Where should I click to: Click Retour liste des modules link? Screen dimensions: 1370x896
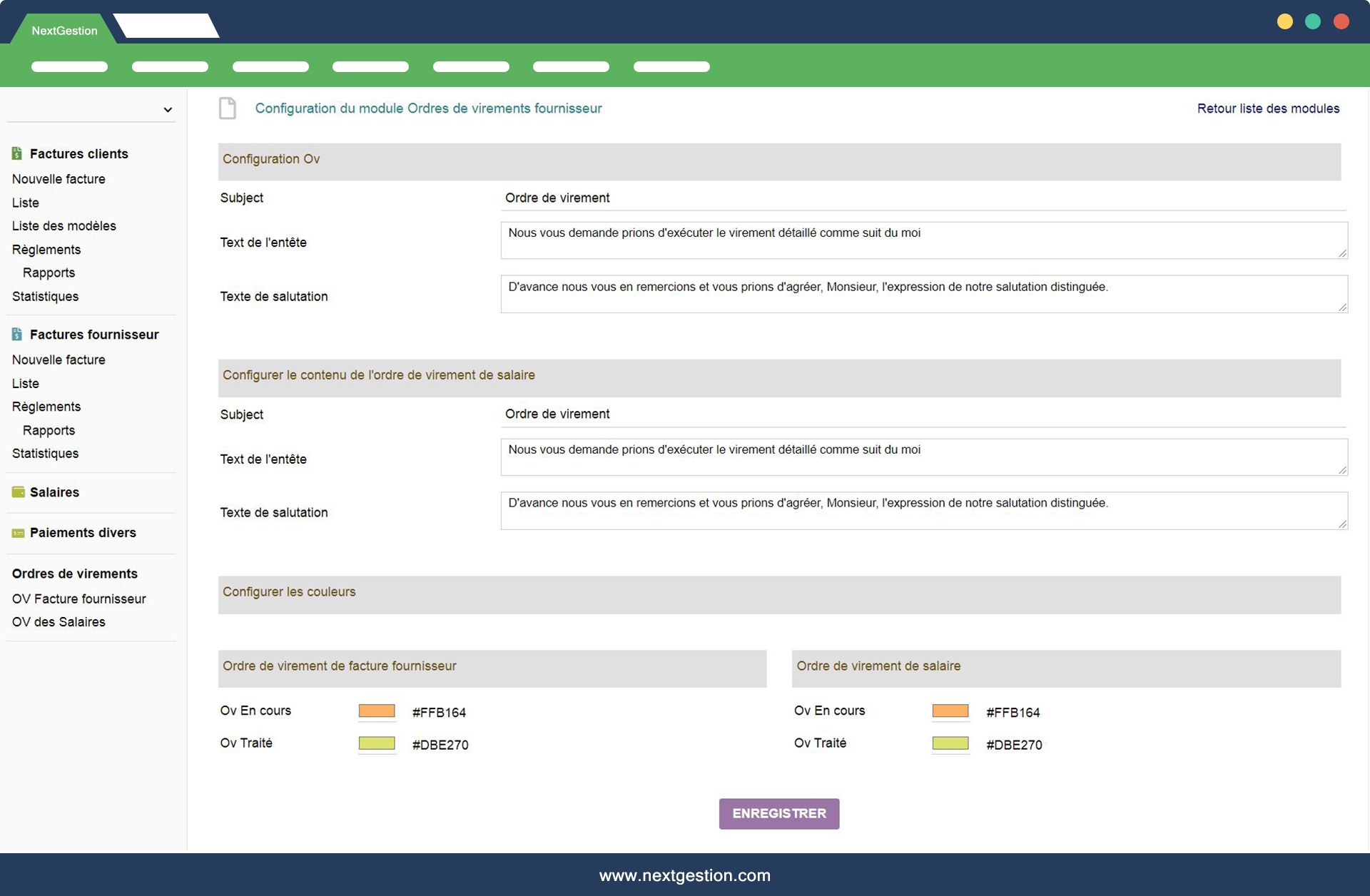(x=1267, y=108)
